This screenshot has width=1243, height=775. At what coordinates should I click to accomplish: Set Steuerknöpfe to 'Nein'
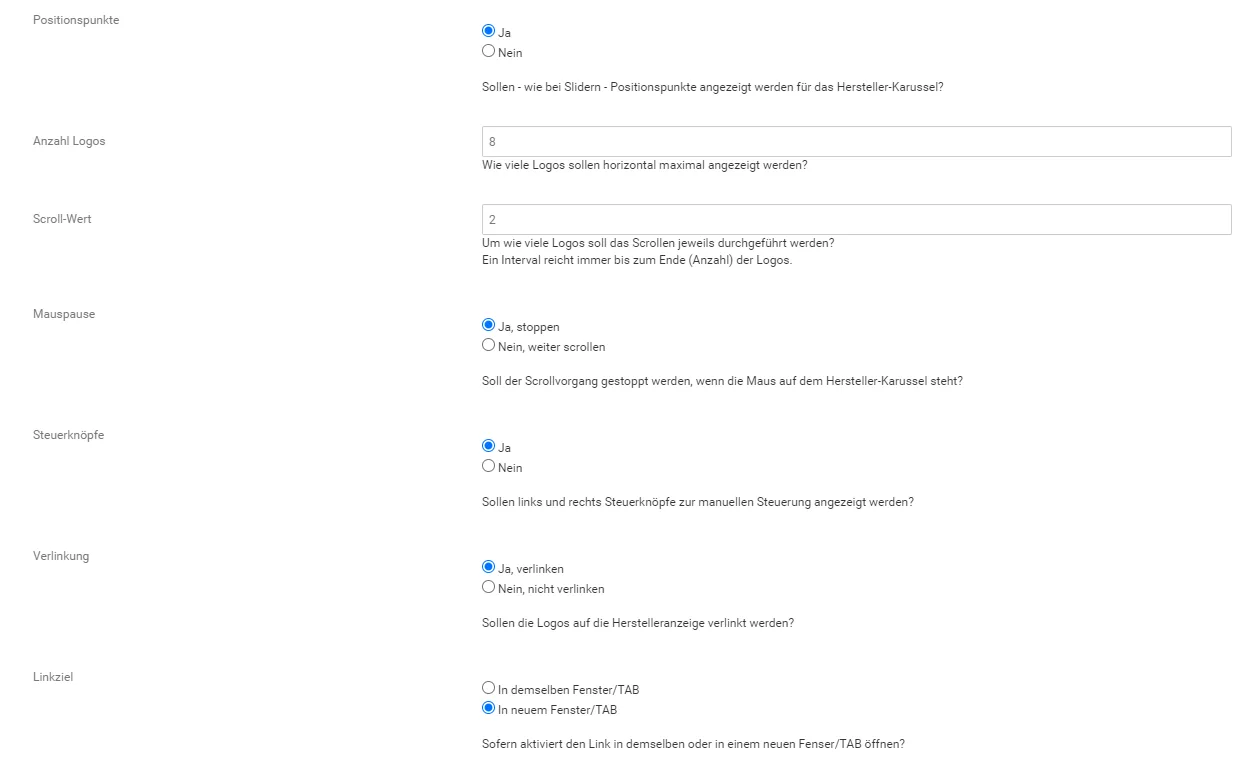point(488,466)
